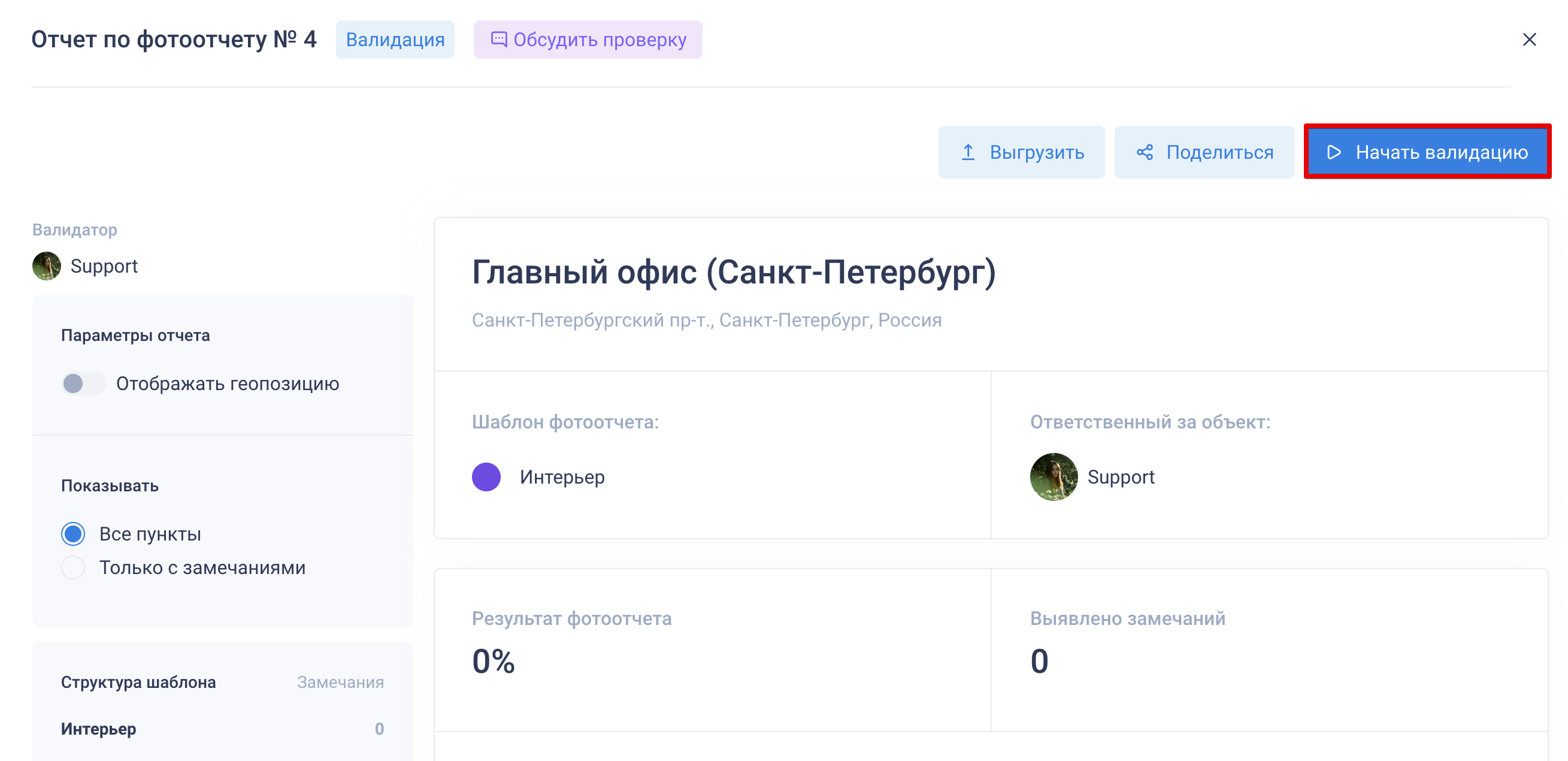Image resolution: width=1568 pixels, height=761 pixels.
Task: Select Интерьер in the template structure
Action: click(99, 729)
